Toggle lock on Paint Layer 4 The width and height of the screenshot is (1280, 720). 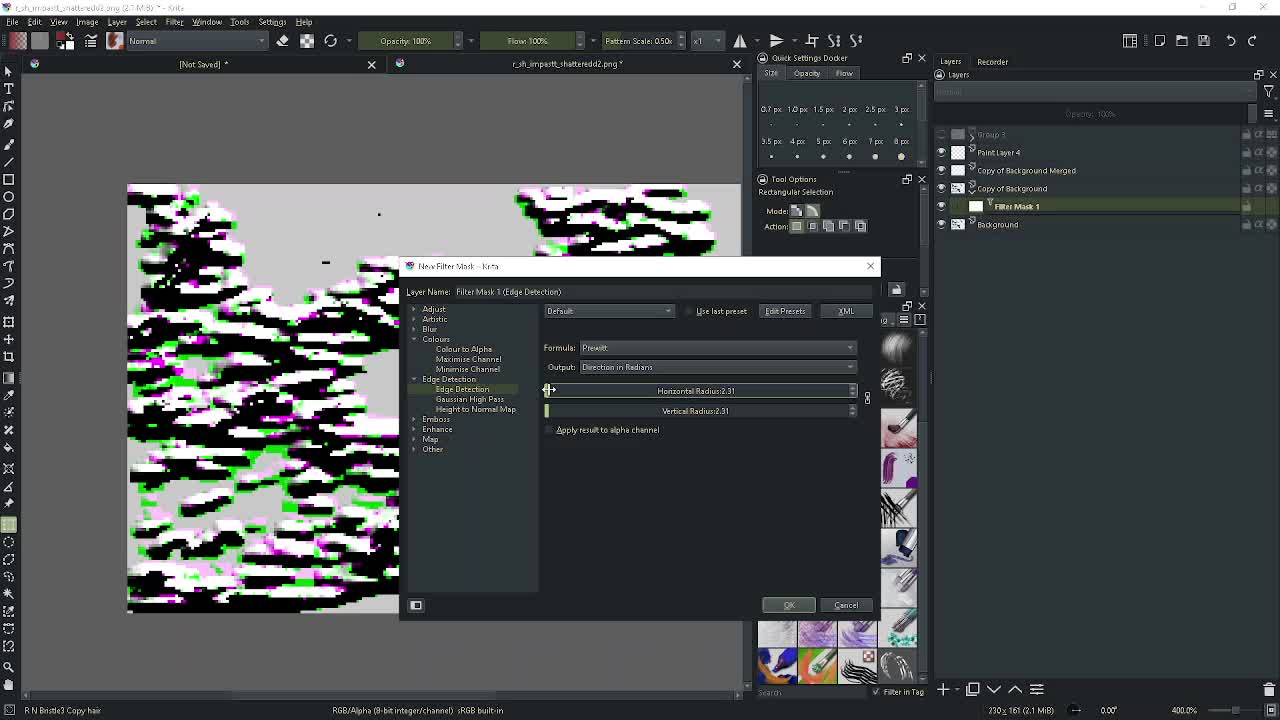click(x=1247, y=153)
